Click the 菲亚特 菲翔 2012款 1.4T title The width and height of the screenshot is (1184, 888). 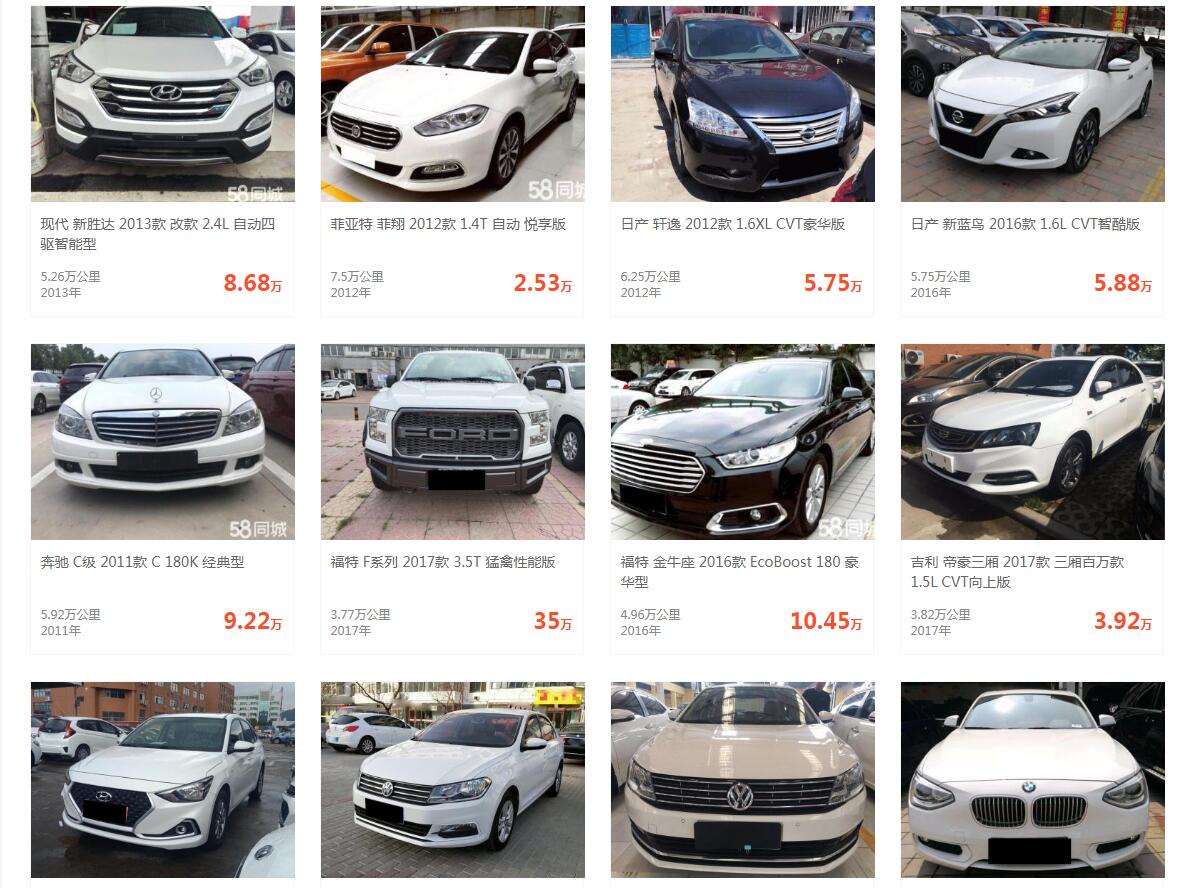pos(448,224)
